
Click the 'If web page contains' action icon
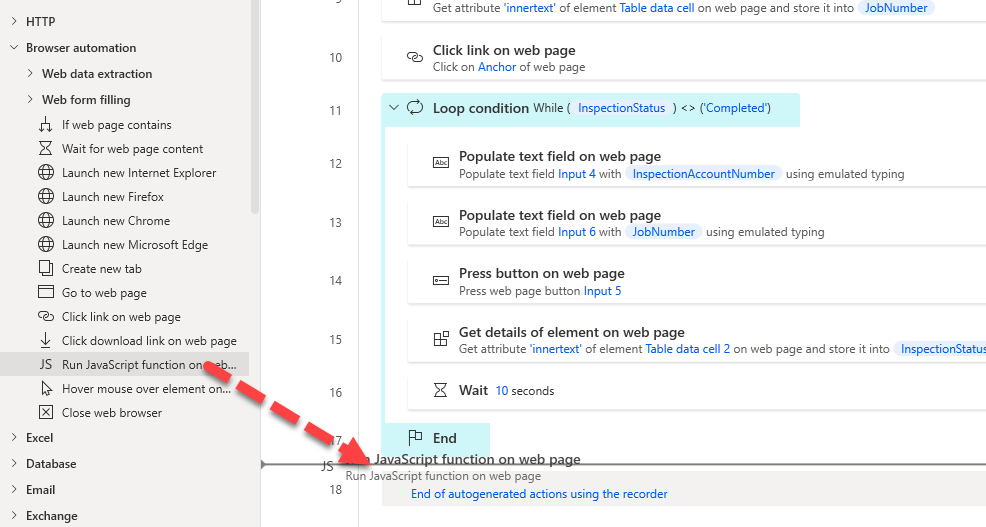tap(45, 125)
